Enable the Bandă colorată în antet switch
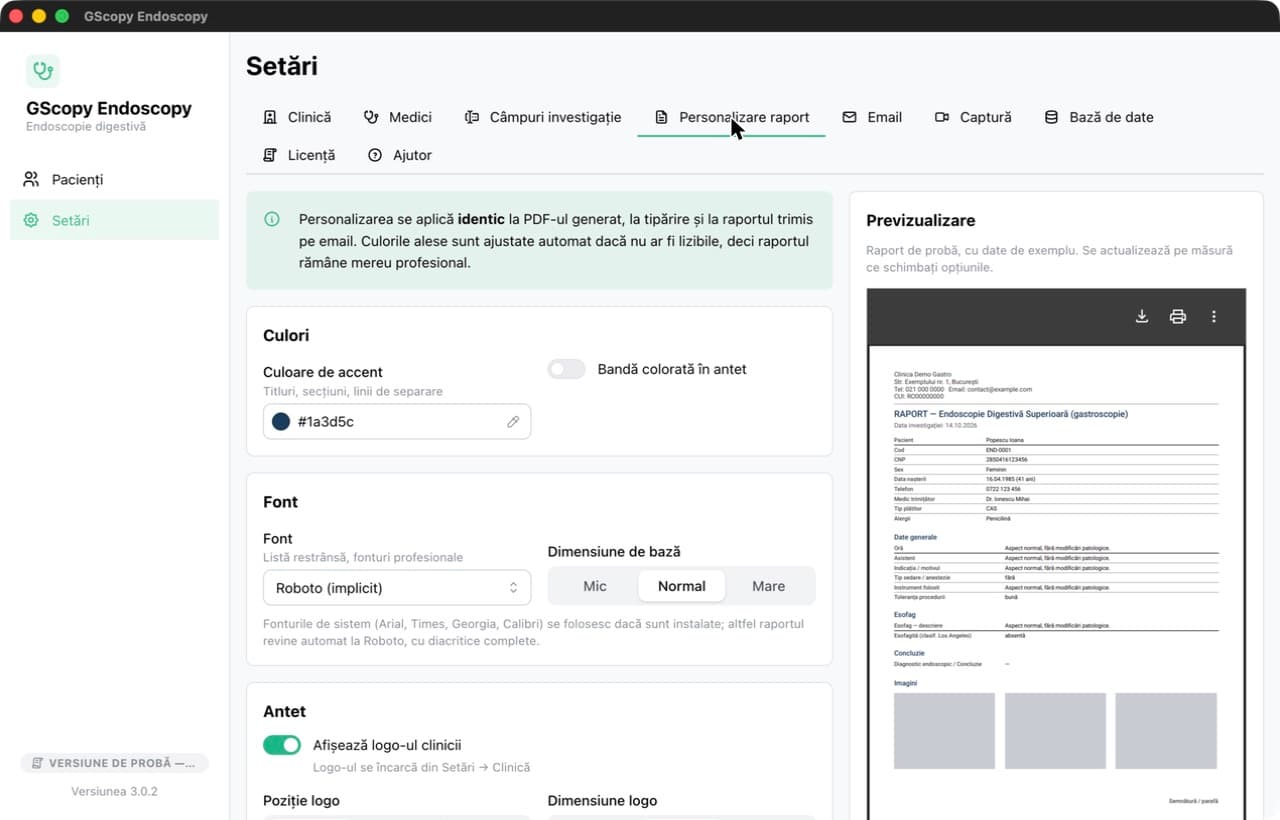Image resolution: width=1280 pixels, height=820 pixels. [x=566, y=369]
